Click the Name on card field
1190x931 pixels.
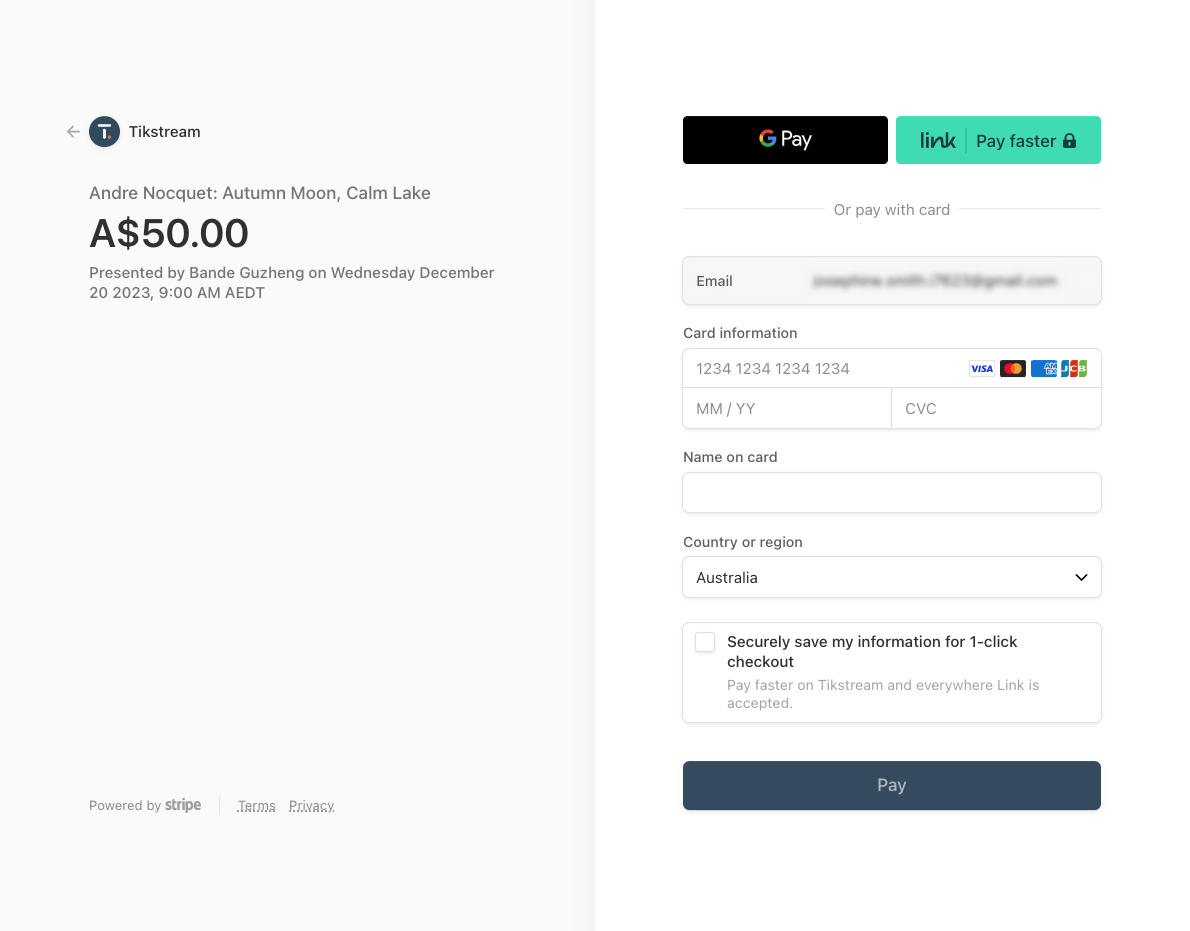[x=892, y=492]
